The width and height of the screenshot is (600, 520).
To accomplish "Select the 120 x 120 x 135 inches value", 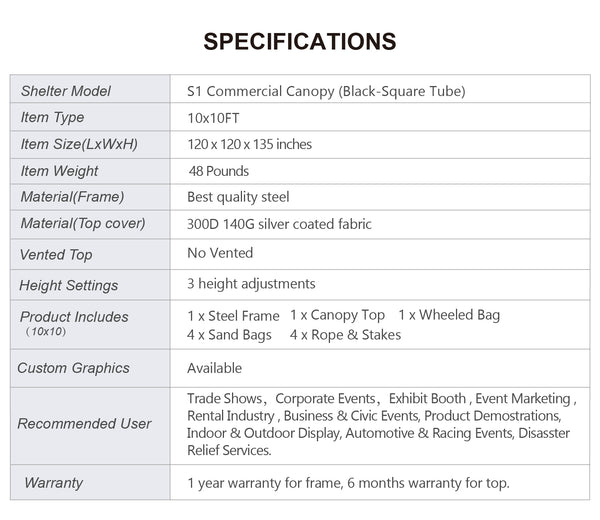I will 249,144.
